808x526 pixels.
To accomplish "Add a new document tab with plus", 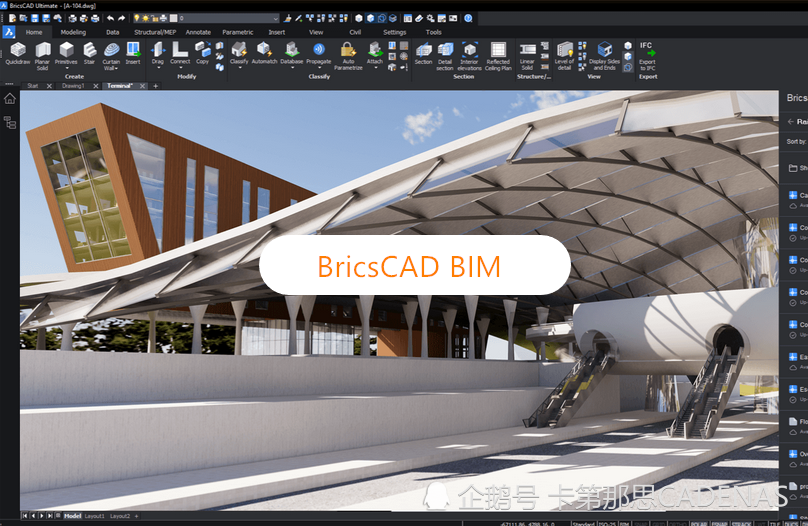I will pyautogui.click(x=156, y=86).
